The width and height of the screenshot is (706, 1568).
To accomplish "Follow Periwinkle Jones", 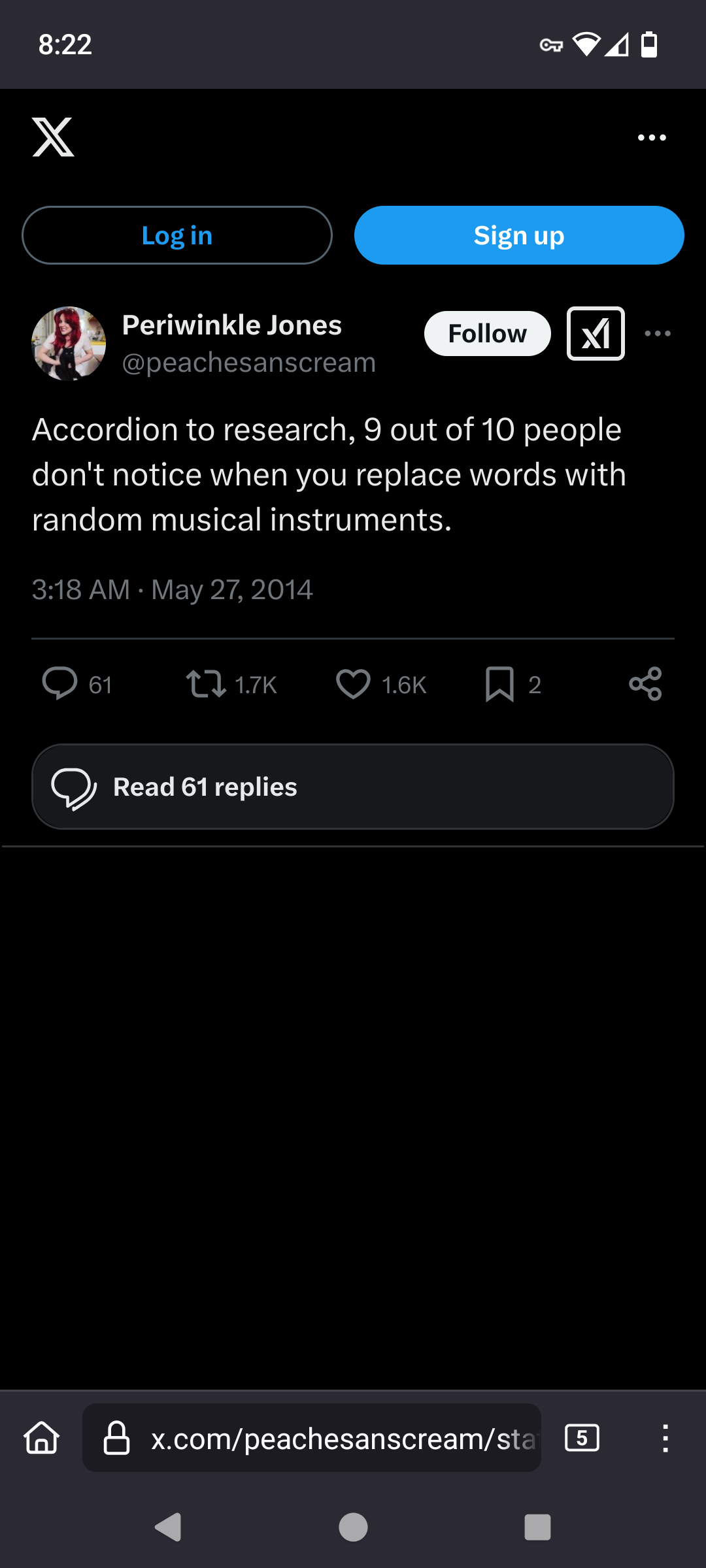I will (487, 333).
